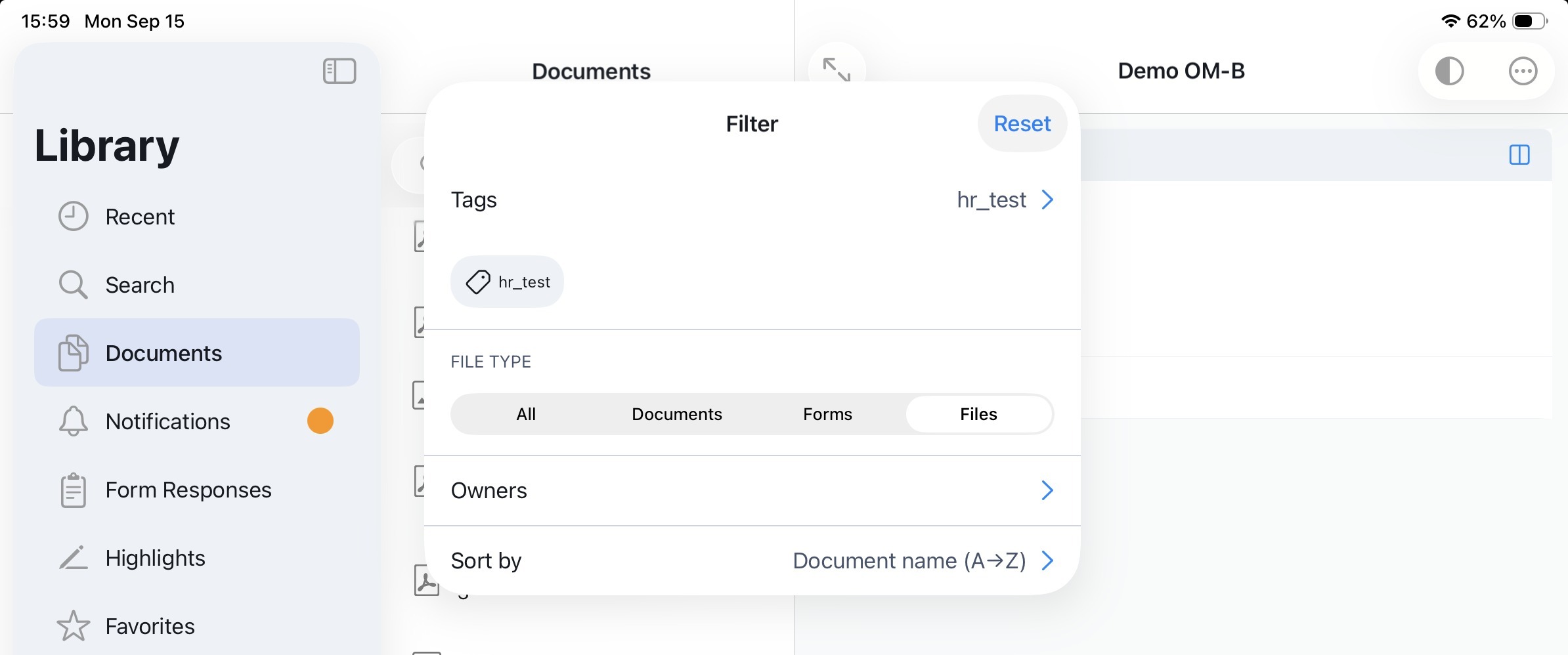
Task: Click the expand full-screen arrows icon
Action: 837,69
